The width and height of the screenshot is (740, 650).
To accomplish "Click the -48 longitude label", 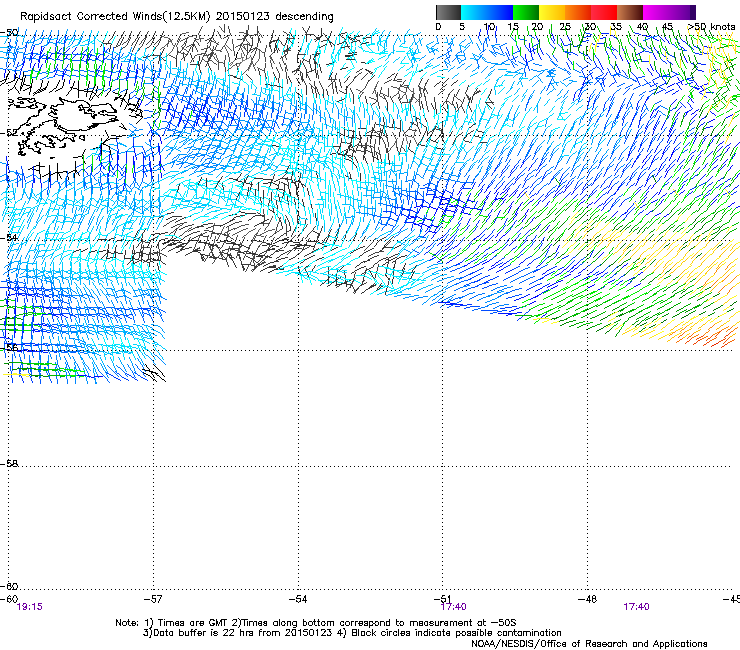I will [x=587, y=599].
